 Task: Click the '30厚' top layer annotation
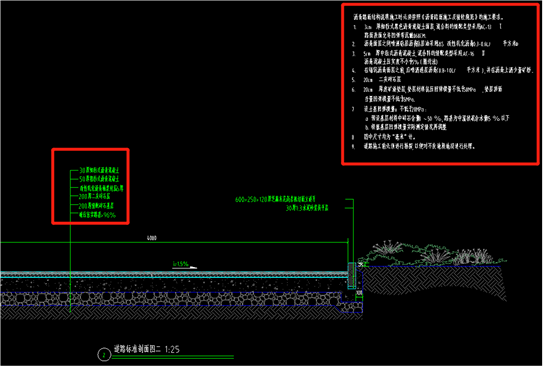(x=99, y=170)
